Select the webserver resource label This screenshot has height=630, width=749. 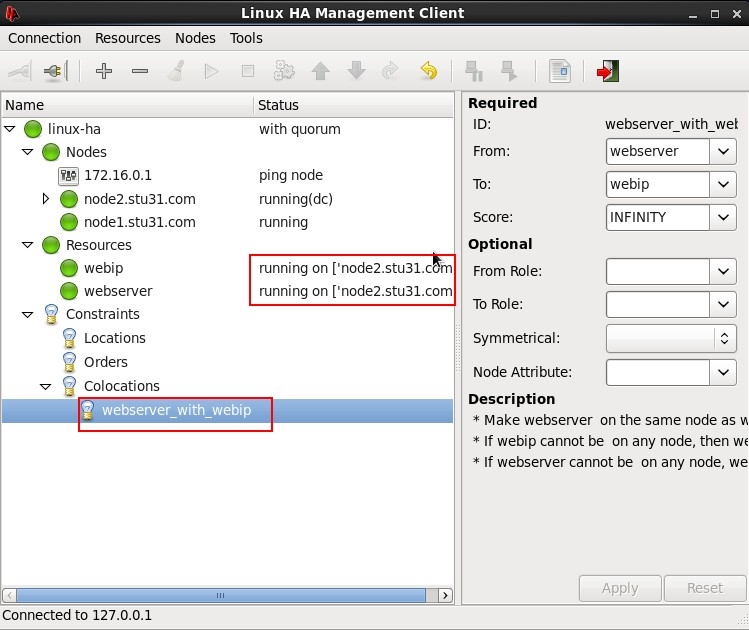(x=118, y=291)
